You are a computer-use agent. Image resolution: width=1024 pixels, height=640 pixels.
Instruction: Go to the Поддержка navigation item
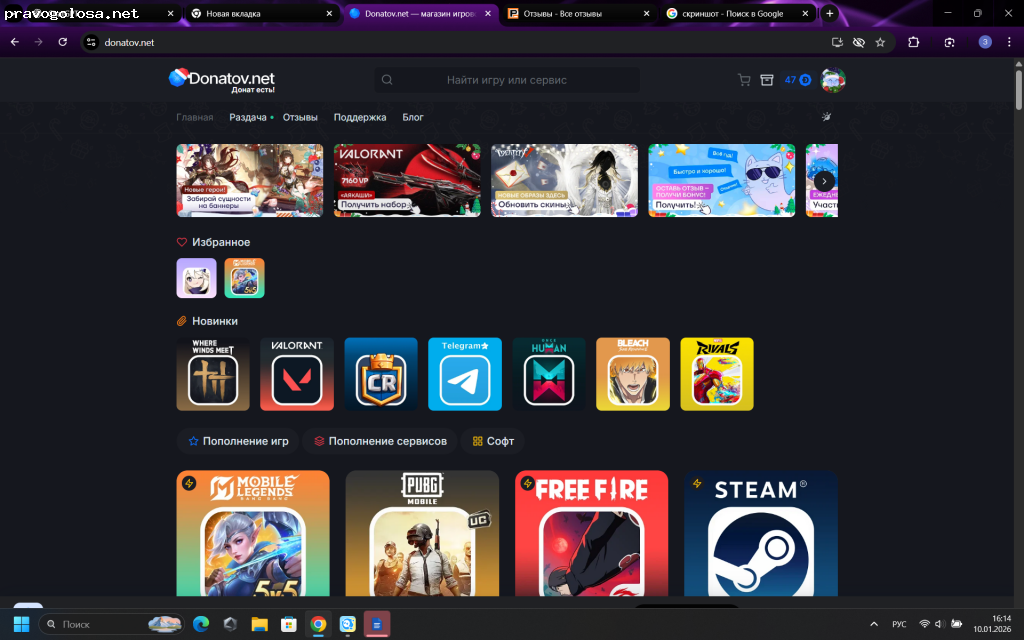click(x=360, y=117)
